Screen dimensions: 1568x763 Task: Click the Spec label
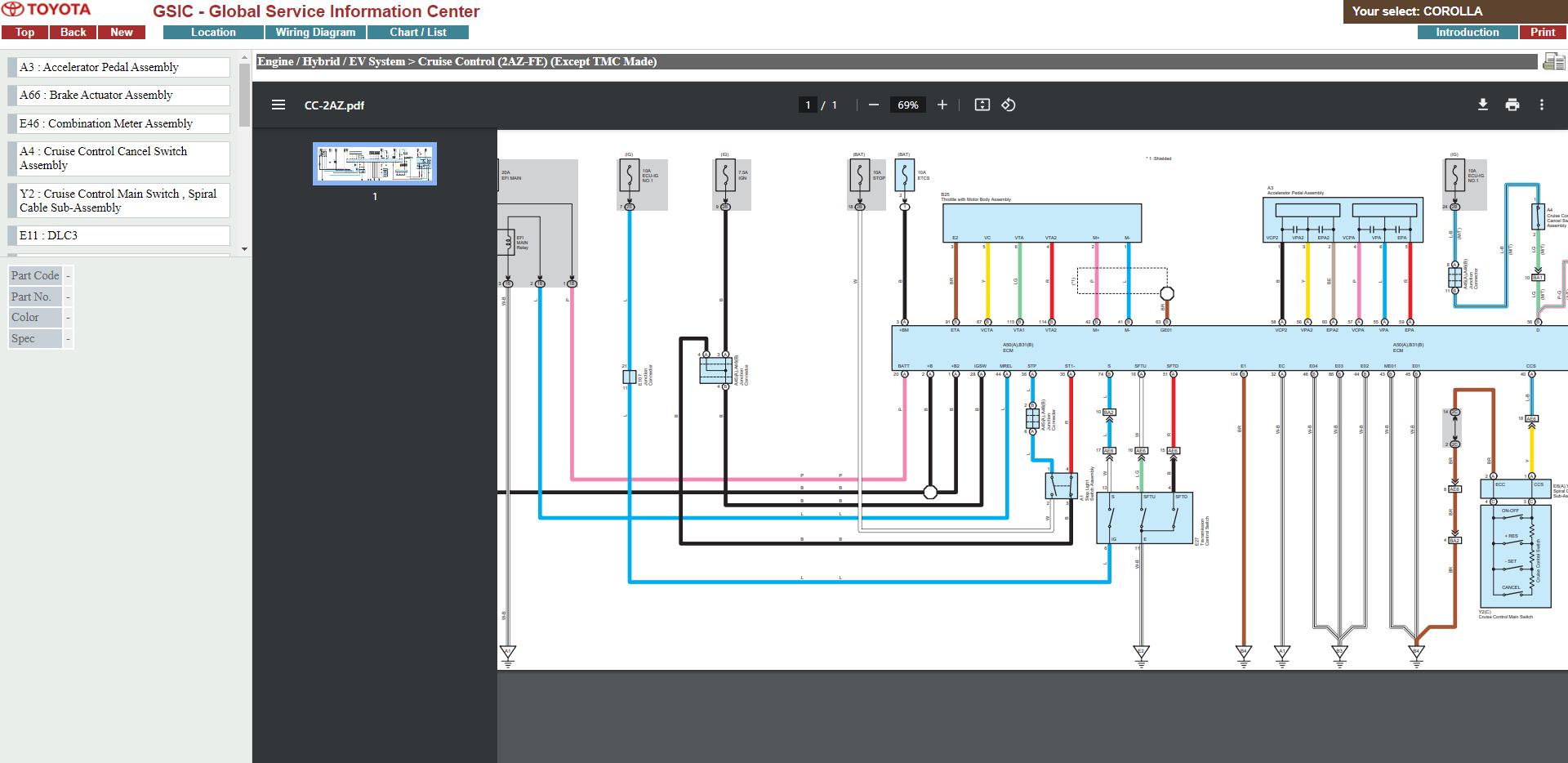click(35, 338)
